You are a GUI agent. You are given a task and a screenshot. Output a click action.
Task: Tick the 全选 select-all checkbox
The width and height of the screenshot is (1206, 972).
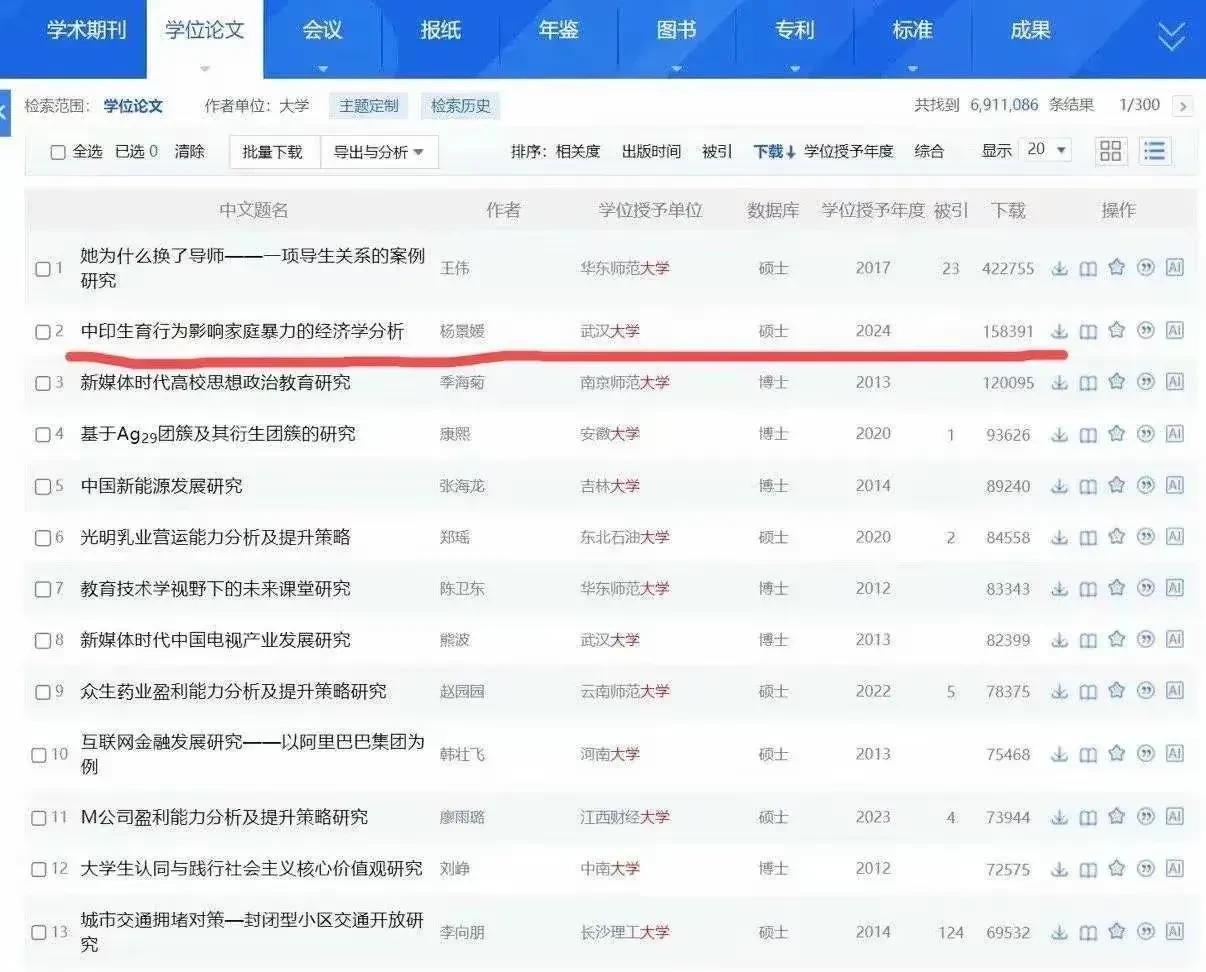[x=58, y=152]
